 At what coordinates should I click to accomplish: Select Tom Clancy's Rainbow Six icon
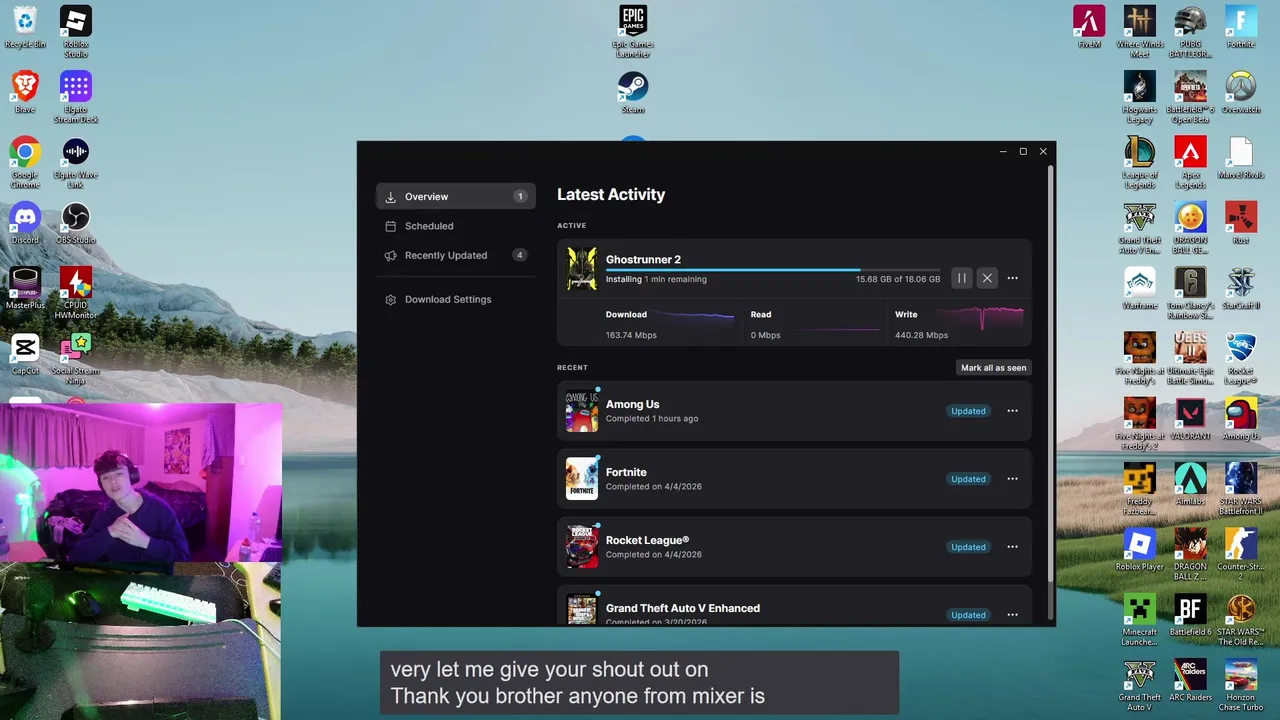(x=1190, y=293)
